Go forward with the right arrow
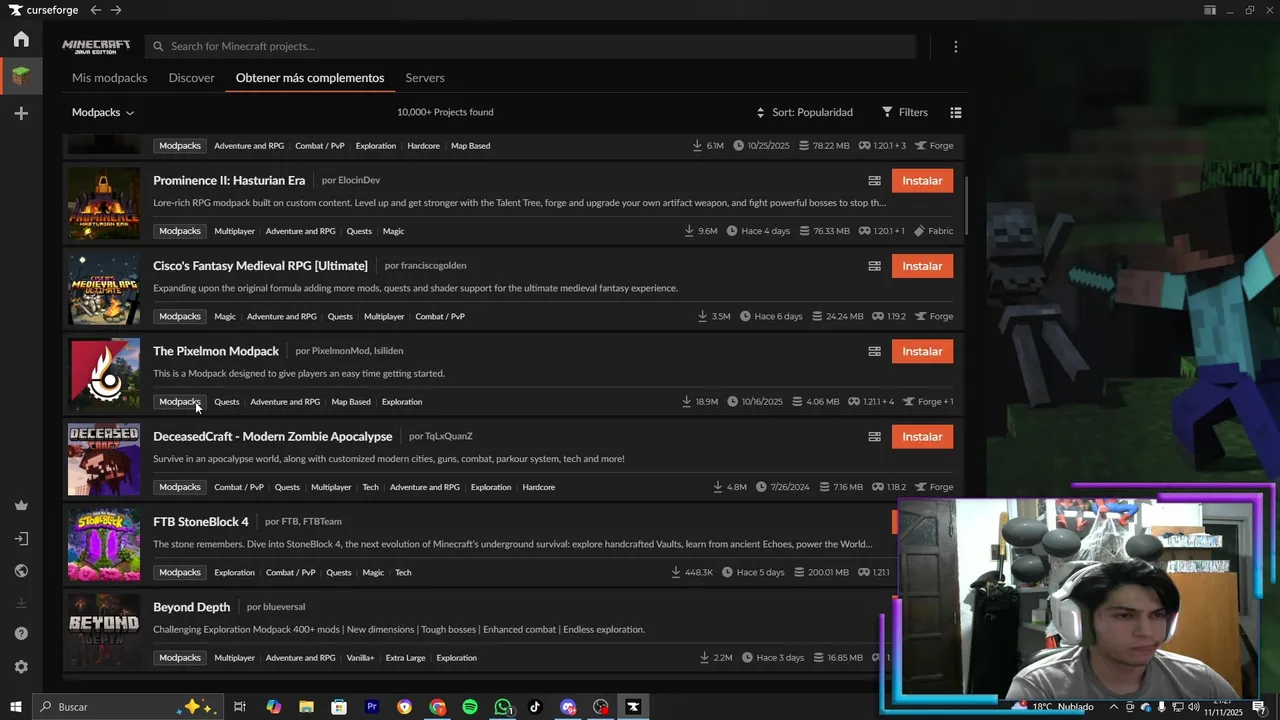The height and width of the screenshot is (720, 1280). pyautogui.click(x=116, y=10)
